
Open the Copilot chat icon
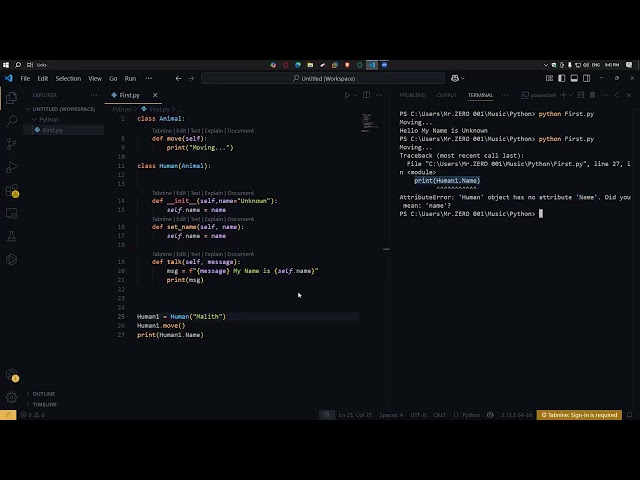pyautogui.click(x=455, y=78)
